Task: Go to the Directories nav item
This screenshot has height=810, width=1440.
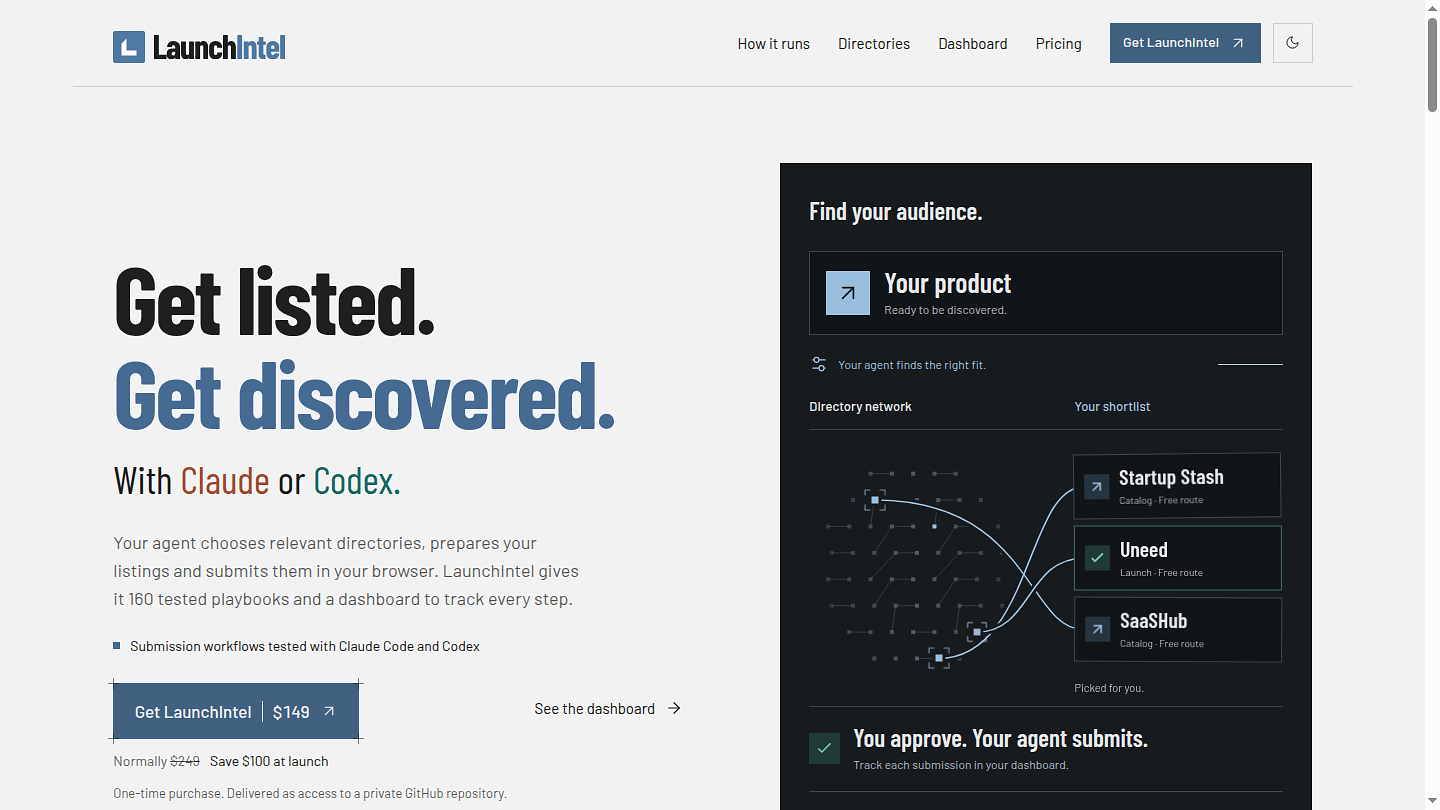Action: click(874, 44)
